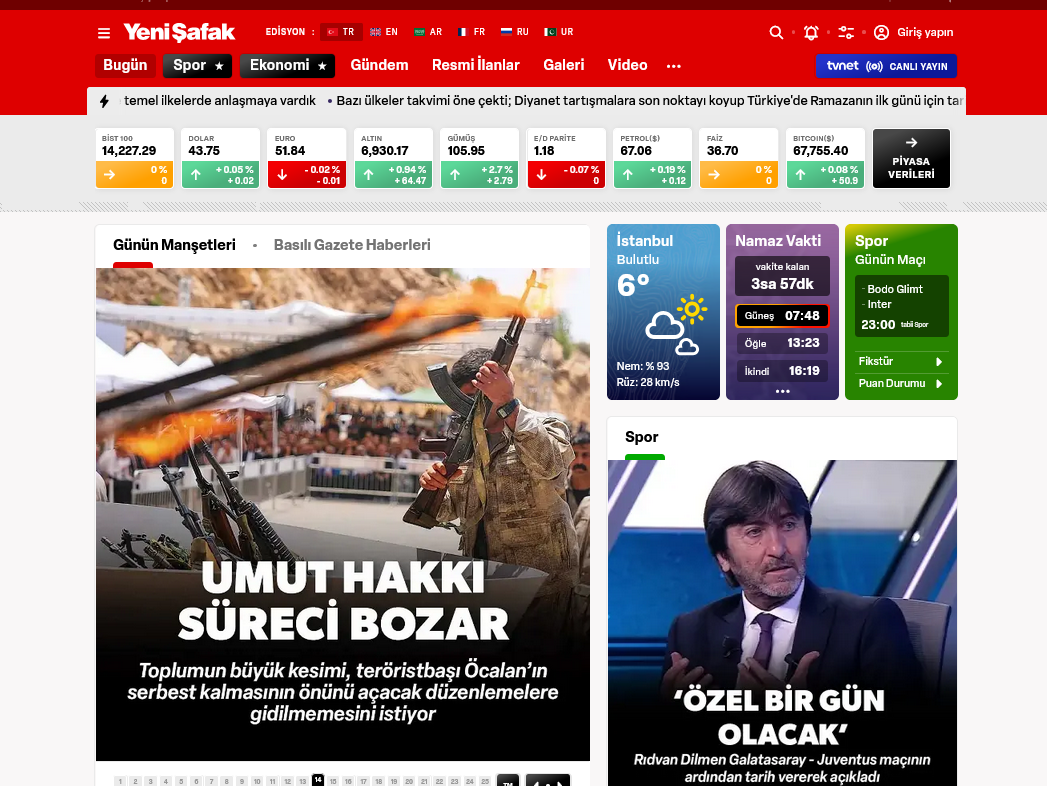Screen dimensions: 1047x786
Task: Switch edition to EN
Action: pyautogui.click(x=383, y=32)
